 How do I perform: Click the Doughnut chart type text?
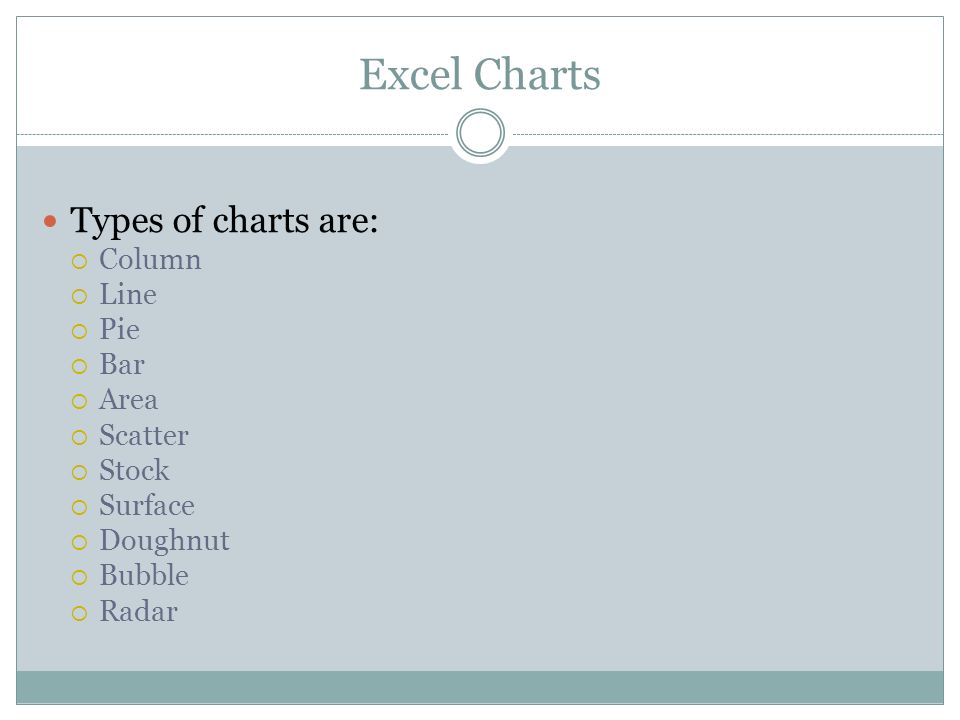pos(164,541)
